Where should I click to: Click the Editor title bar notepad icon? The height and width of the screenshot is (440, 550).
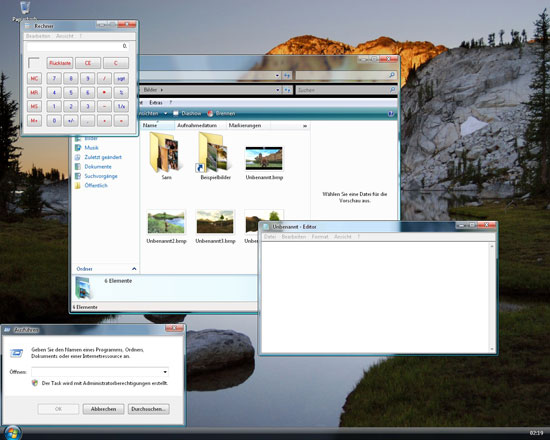tap(266, 227)
